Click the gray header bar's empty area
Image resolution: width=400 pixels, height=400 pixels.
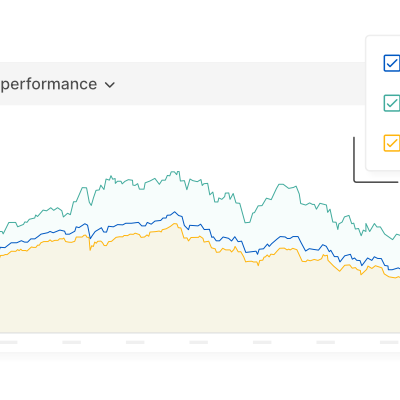[x=233, y=83]
